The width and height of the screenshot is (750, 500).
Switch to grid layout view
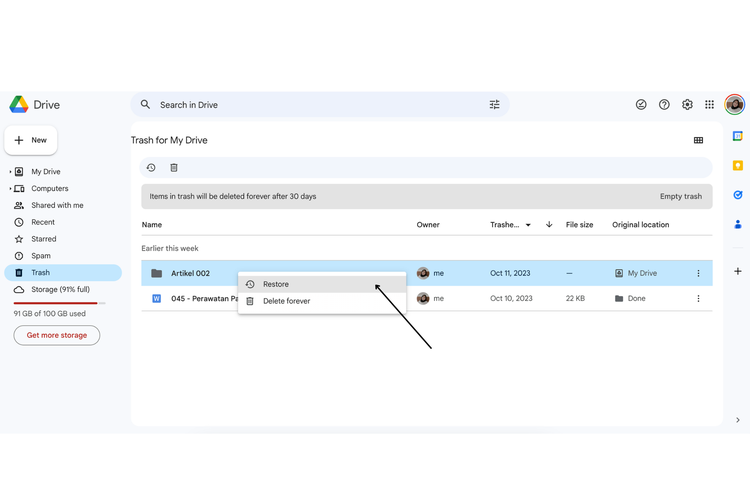click(x=698, y=141)
